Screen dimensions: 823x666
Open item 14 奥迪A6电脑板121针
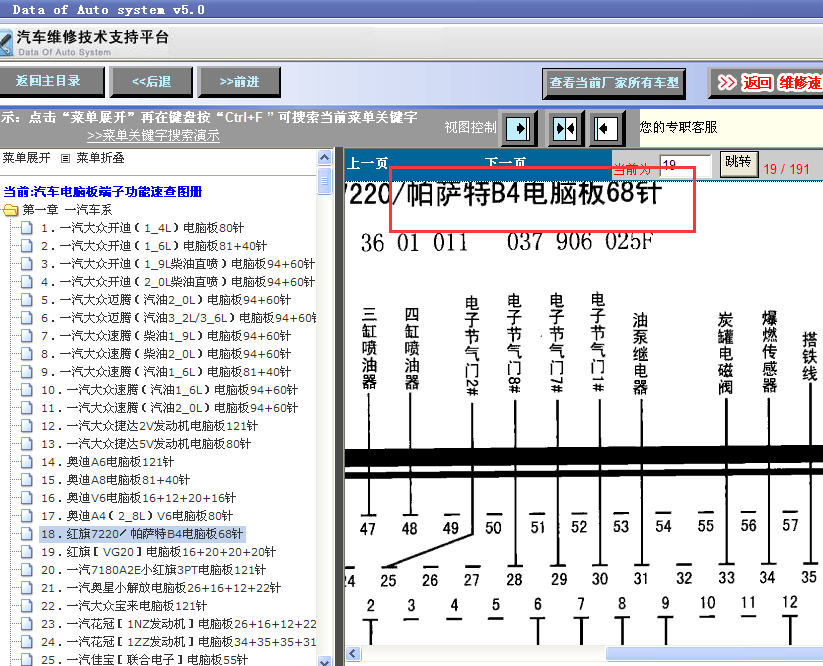click(108, 462)
